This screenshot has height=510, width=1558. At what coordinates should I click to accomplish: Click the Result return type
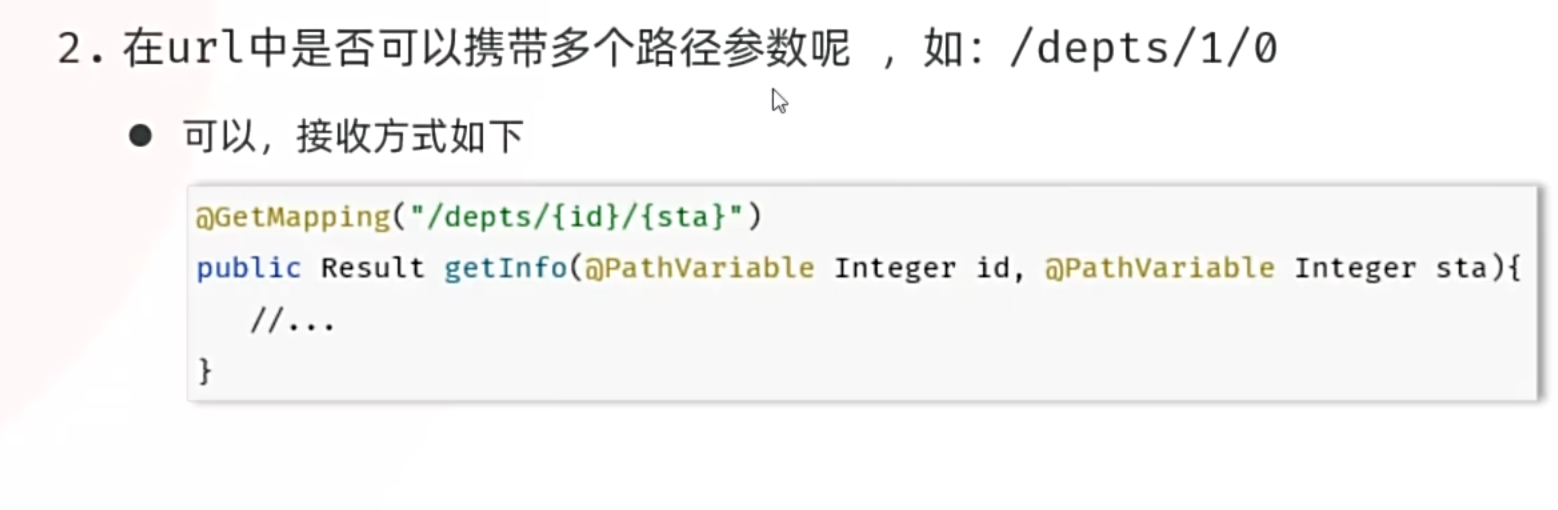click(372, 269)
